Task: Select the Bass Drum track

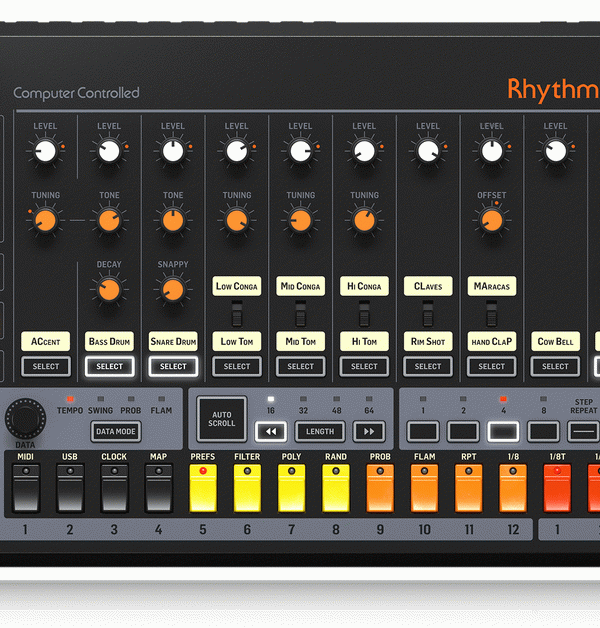Action: point(109,366)
